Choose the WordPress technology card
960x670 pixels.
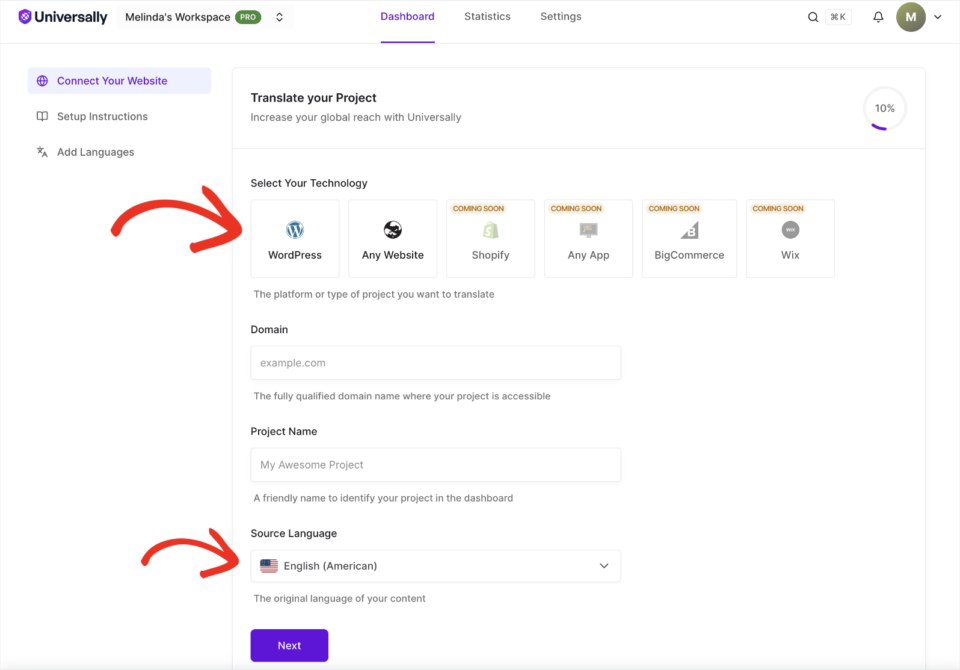tap(294, 238)
